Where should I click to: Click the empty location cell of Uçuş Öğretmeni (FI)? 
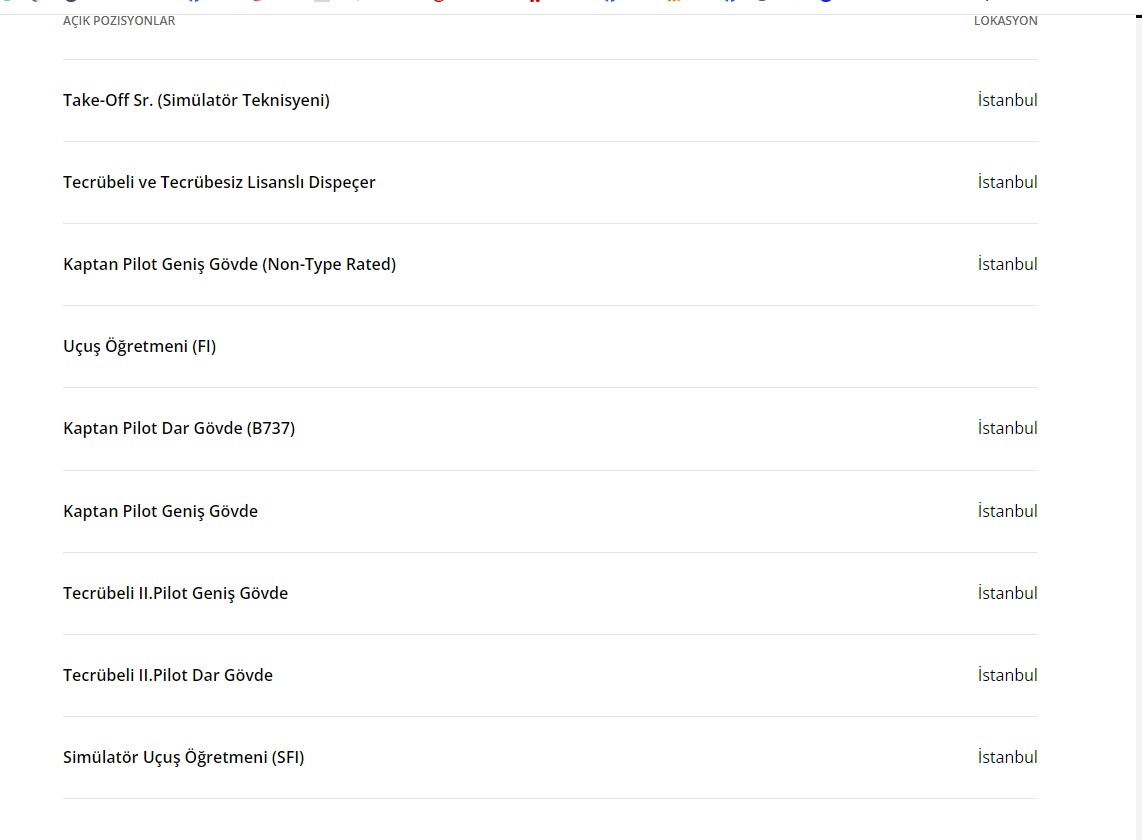click(x=1007, y=346)
